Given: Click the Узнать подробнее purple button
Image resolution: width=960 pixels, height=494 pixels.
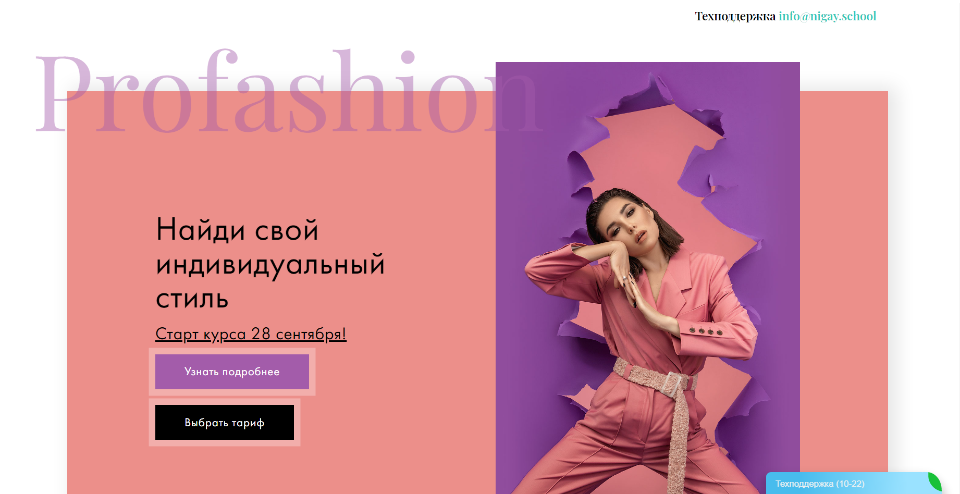Looking at the screenshot, I should (232, 372).
